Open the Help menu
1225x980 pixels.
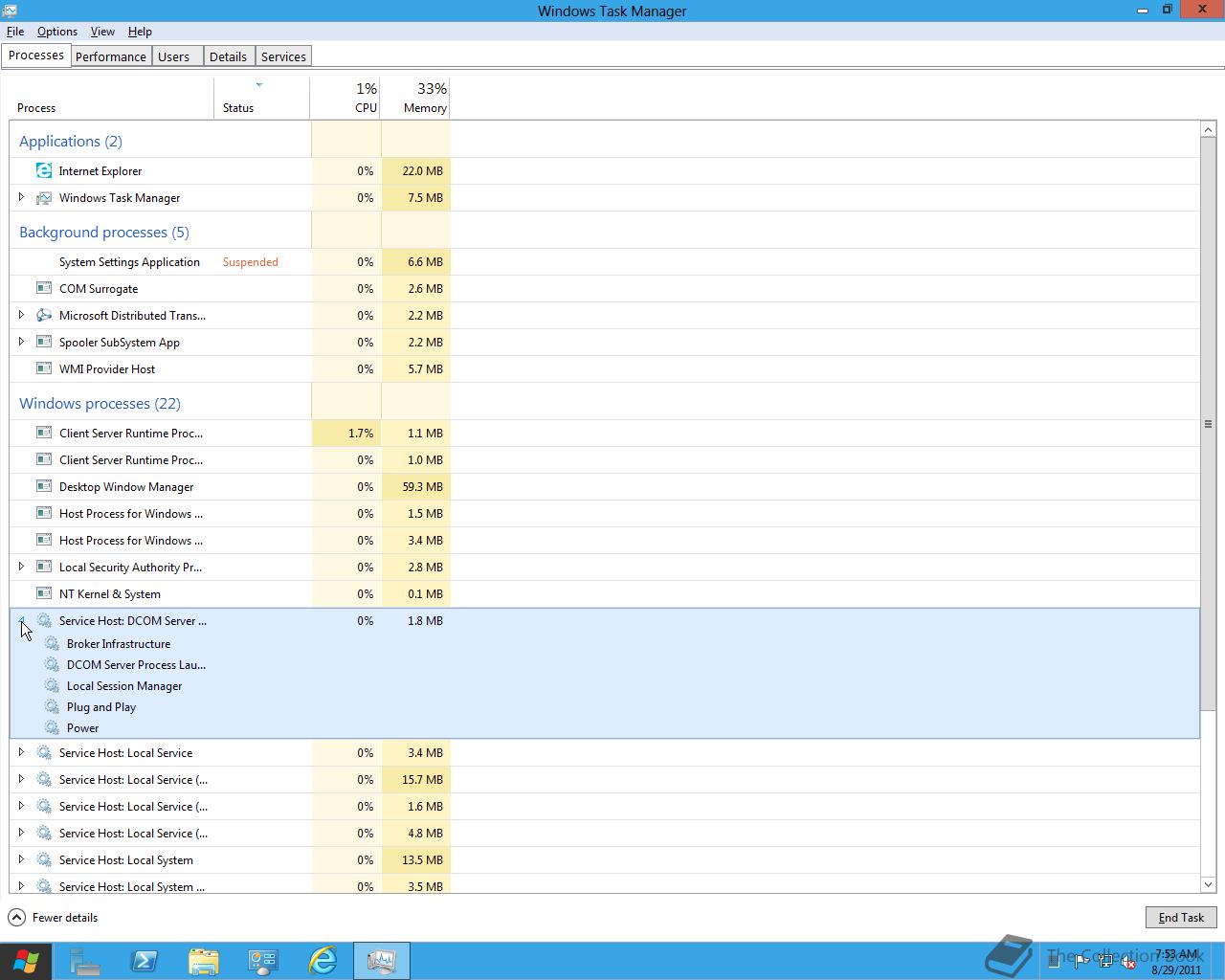tap(140, 32)
